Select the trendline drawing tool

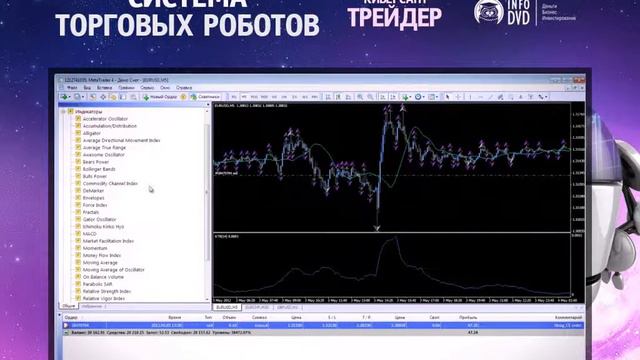tap(491, 97)
